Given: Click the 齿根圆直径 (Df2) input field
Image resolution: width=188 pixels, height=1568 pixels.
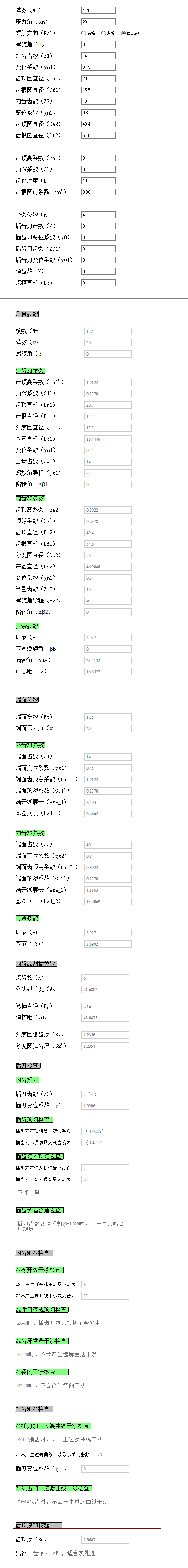Looking at the screenshot, I should click(98, 136).
